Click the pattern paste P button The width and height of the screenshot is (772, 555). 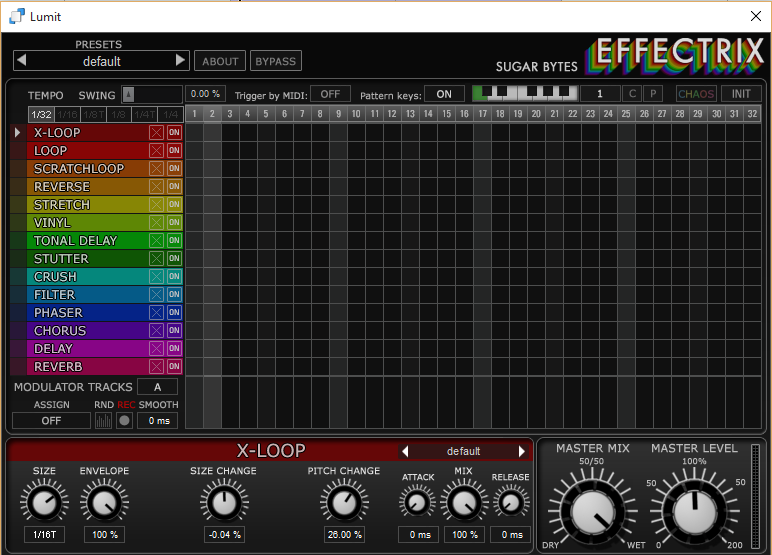coord(653,94)
